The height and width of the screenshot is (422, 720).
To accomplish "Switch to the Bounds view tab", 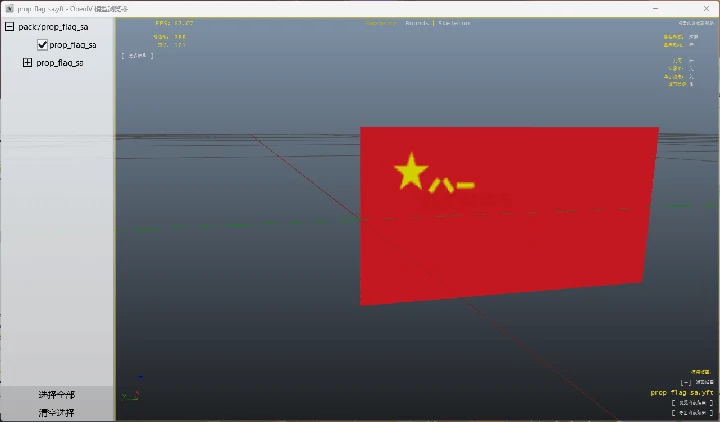I will click(x=417, y=23).
